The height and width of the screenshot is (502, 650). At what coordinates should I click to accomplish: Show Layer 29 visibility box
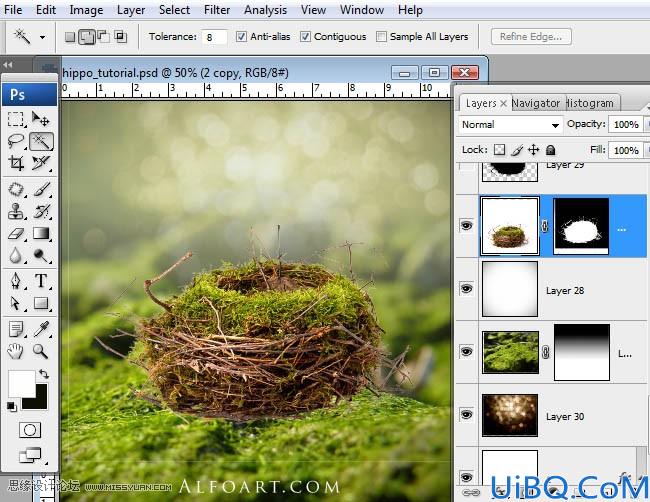[x=467, y=167]
